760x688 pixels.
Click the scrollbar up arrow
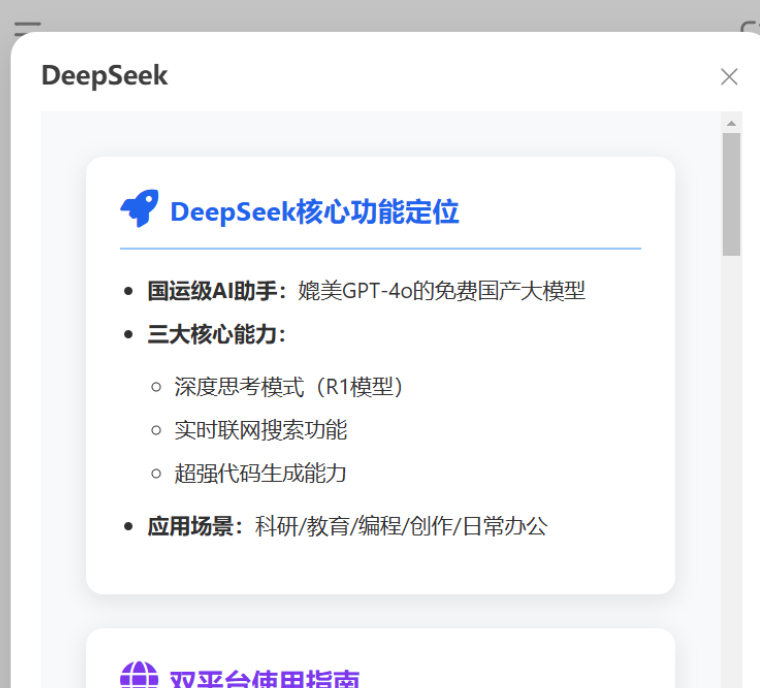point(731,124)
